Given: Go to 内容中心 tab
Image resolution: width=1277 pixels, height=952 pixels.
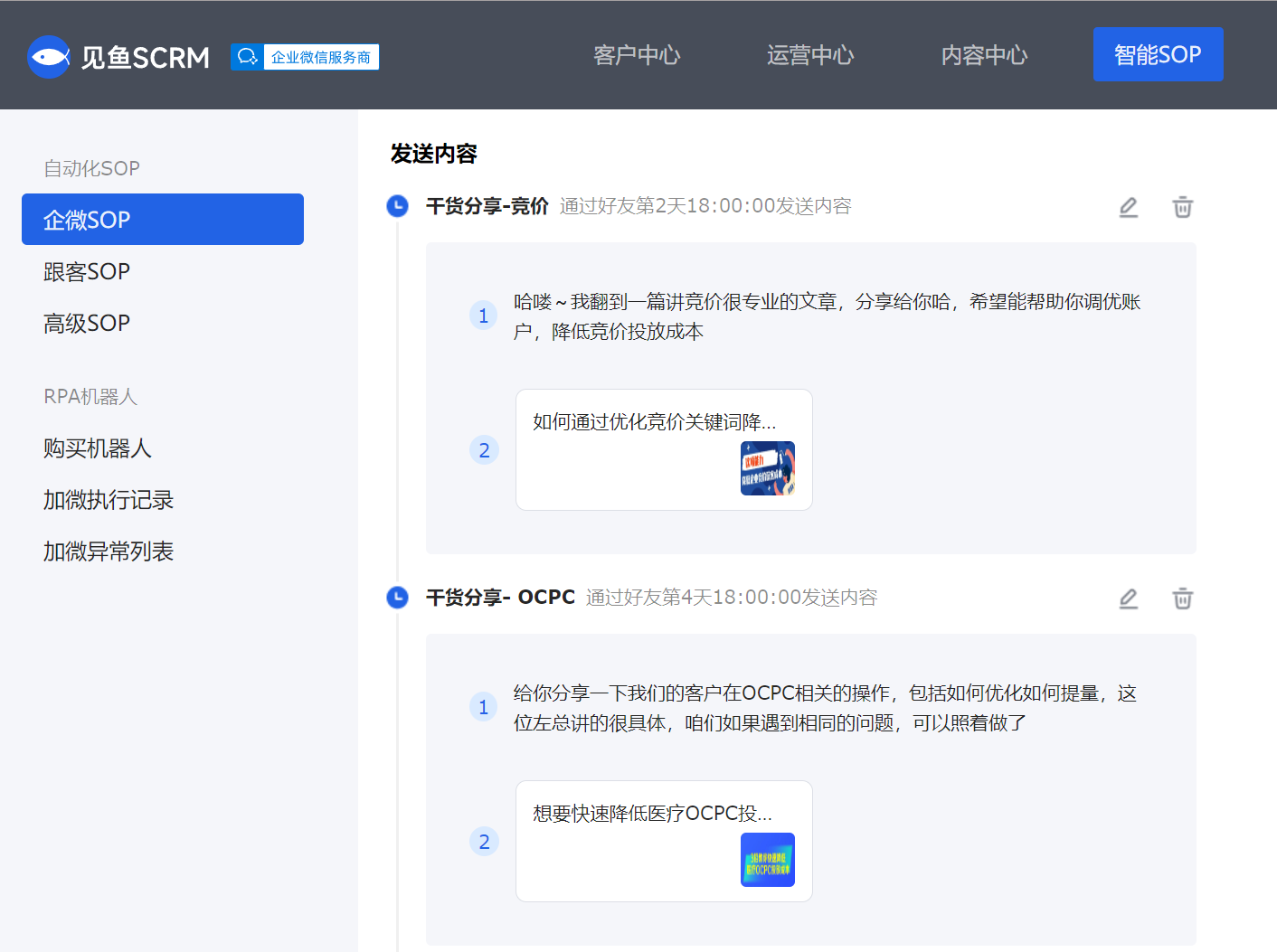Looking at the screenshot, I should pos(984,55).
